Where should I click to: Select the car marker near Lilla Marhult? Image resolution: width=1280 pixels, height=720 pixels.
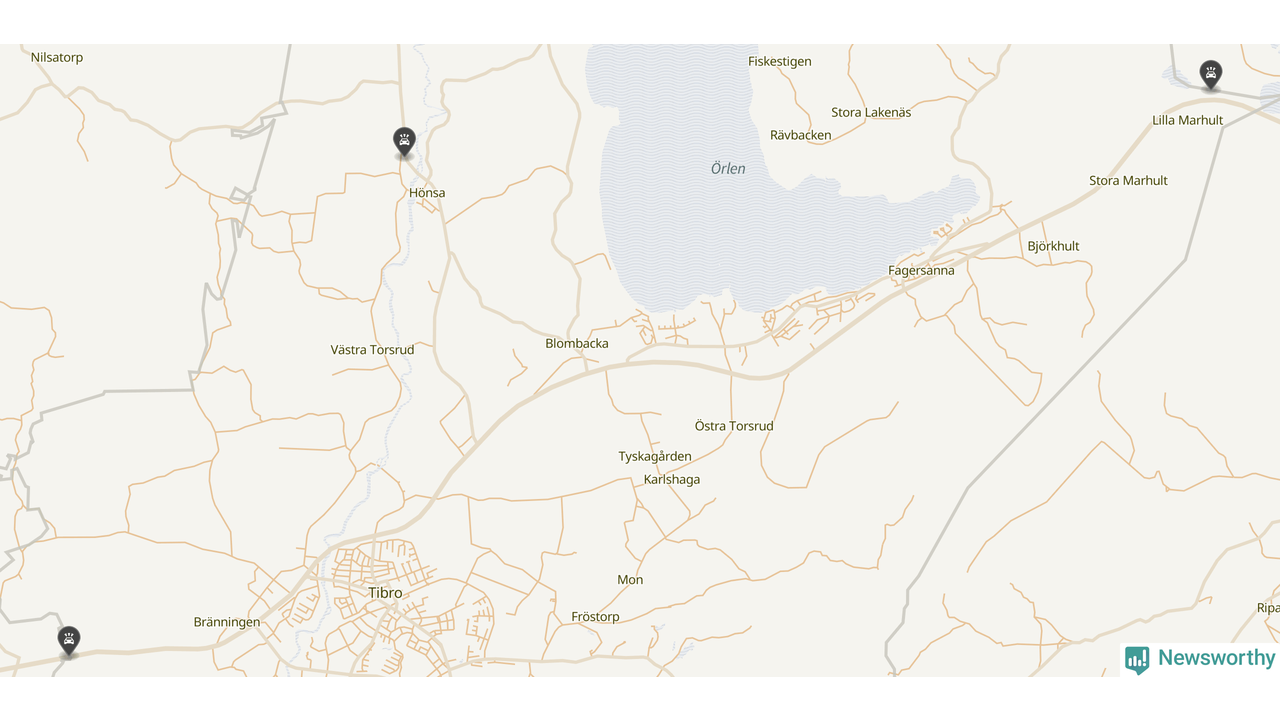pos(1211,75)
